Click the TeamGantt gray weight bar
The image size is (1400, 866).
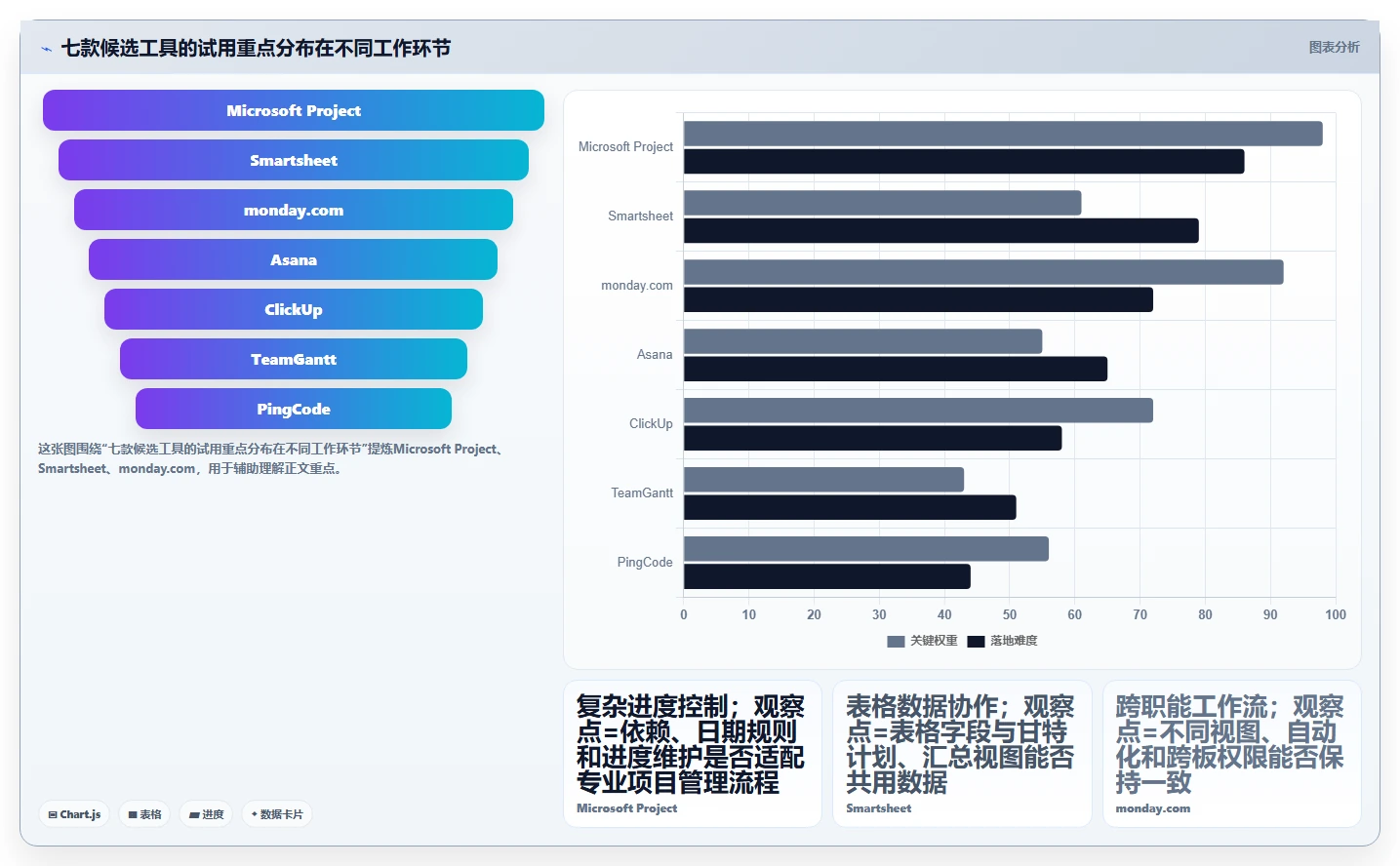coord(824,480)
